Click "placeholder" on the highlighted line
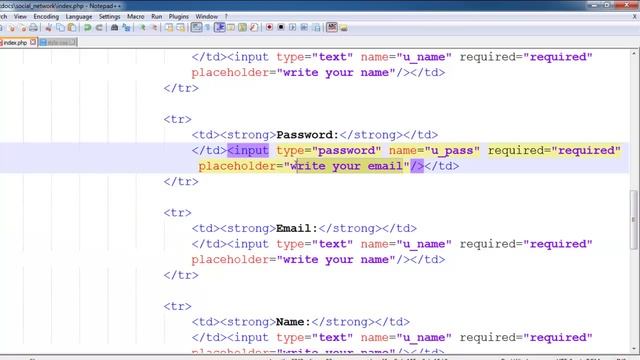 [238, 167]
